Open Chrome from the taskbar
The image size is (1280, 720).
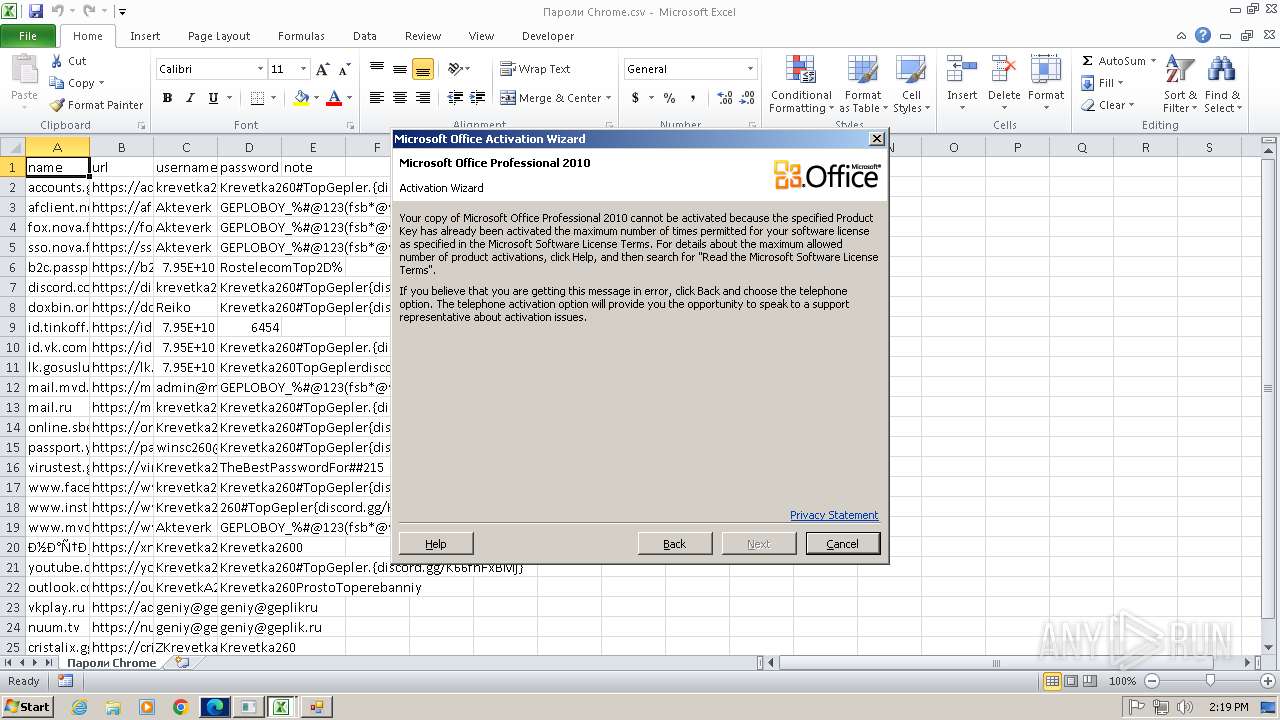pos(180,707)
